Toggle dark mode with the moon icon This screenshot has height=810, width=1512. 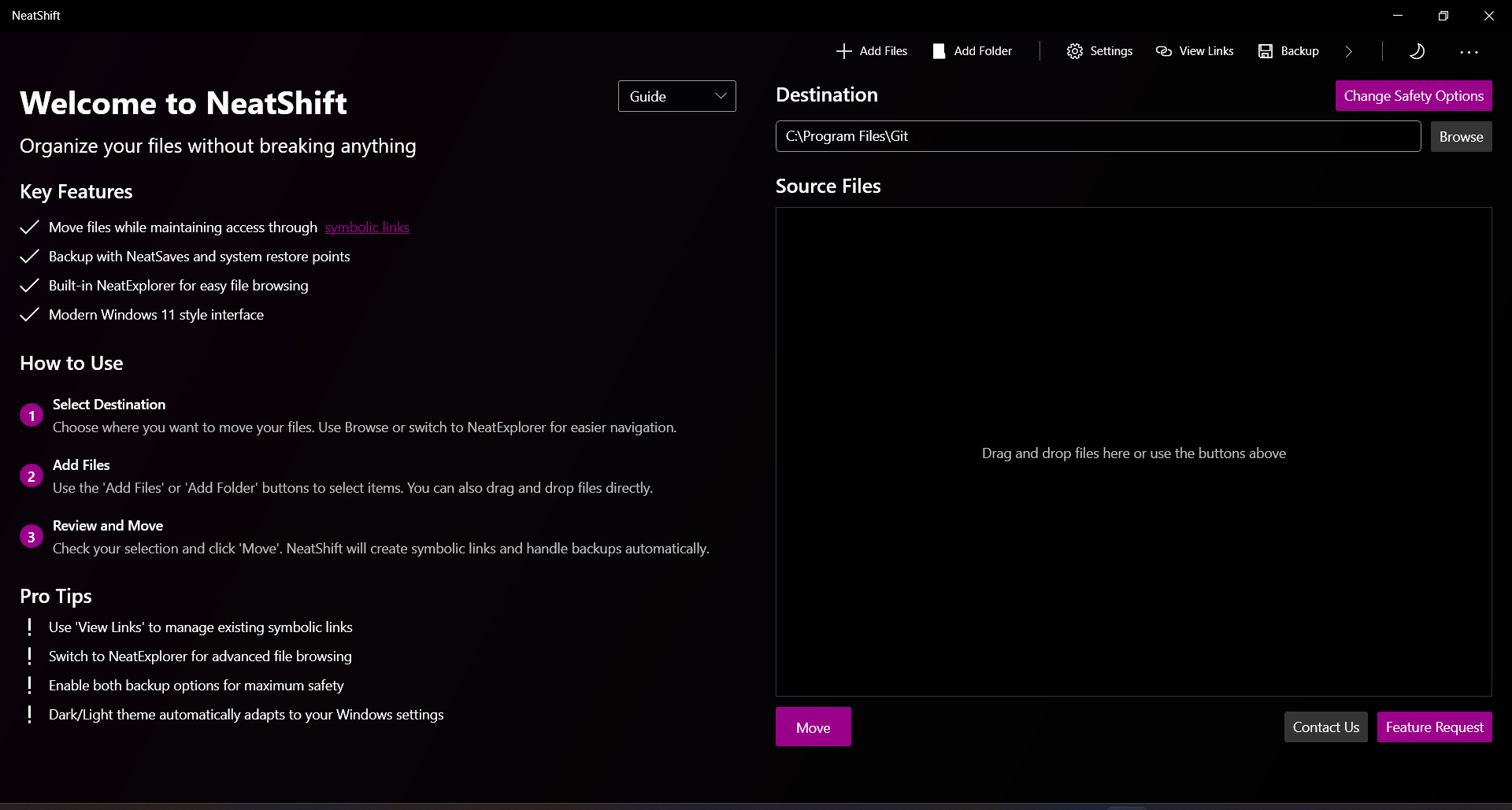click(1417, 51)
